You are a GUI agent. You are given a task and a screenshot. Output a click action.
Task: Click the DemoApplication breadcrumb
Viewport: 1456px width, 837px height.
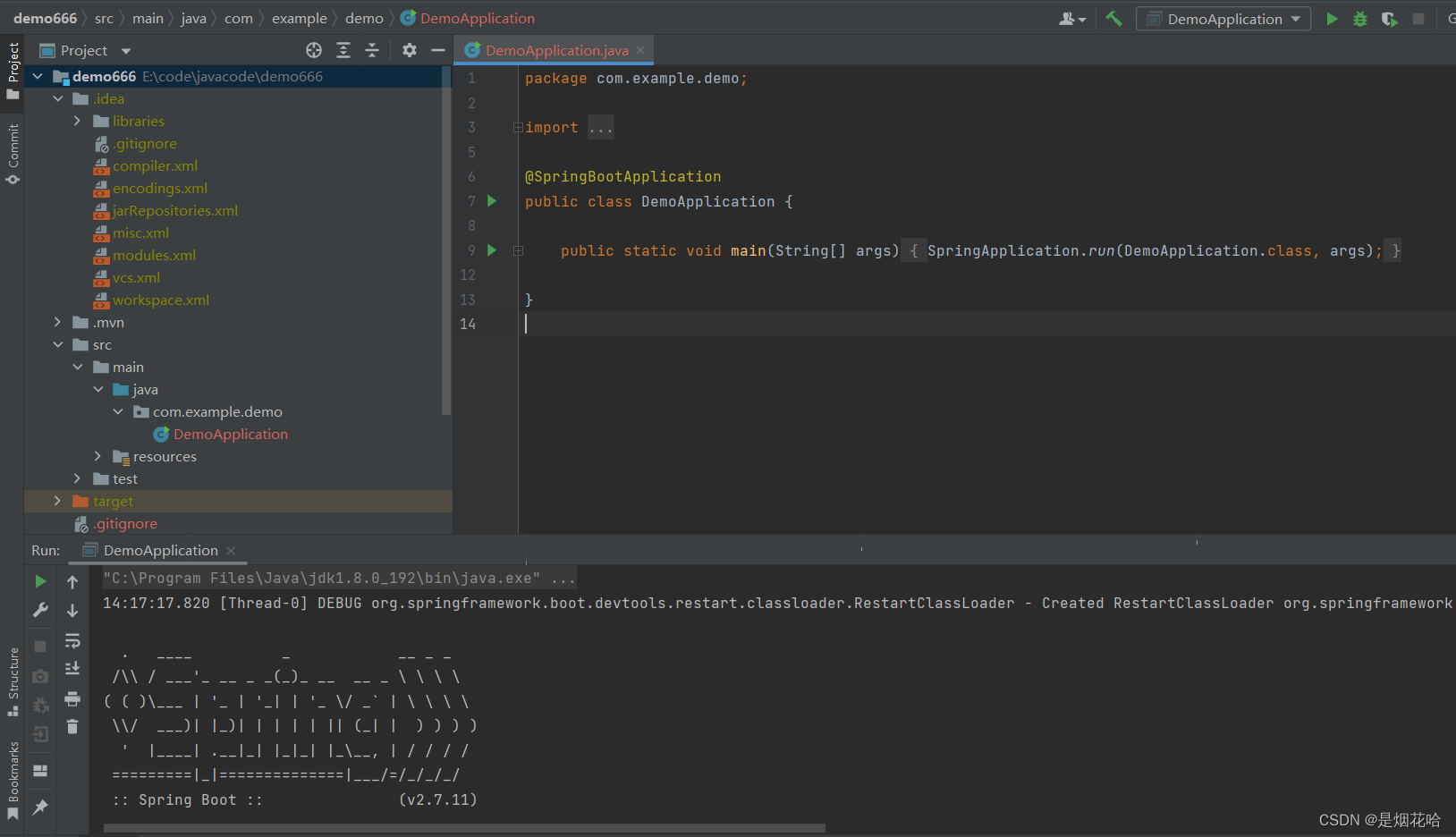point(478,18)
